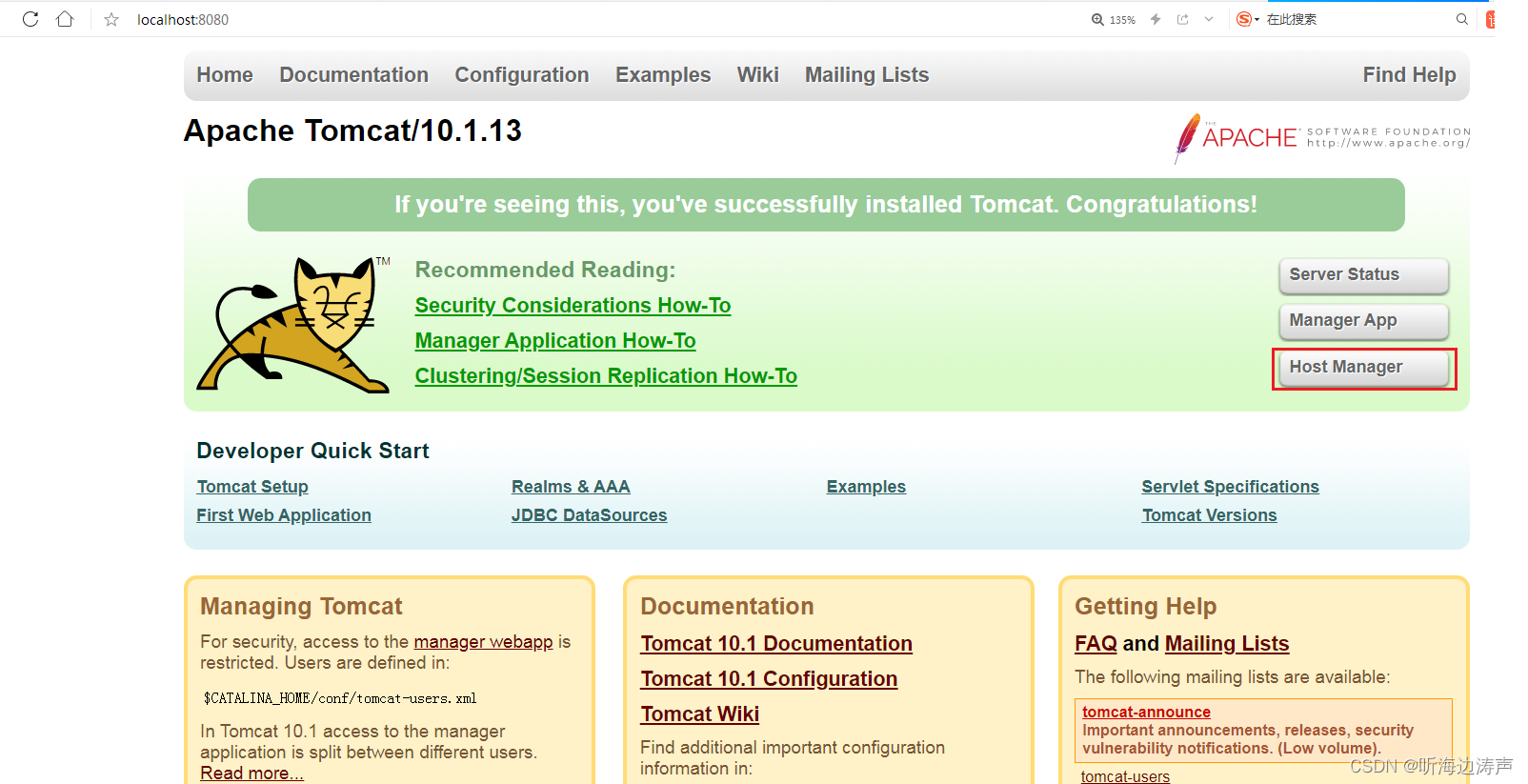Open the Documentation nav item
1528x784 pixels.
[353, 74]
